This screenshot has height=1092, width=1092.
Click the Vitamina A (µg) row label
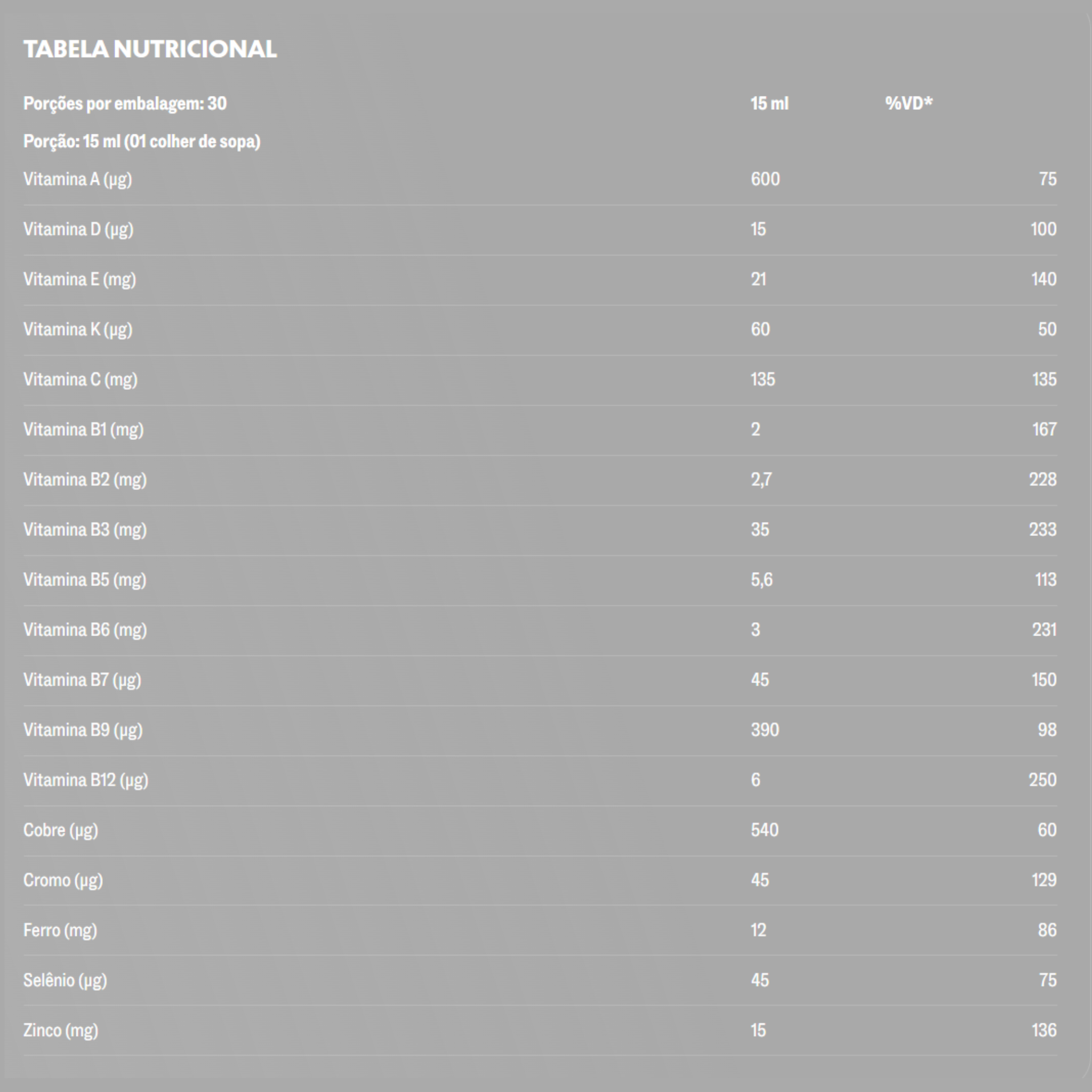tap(77, 180)
